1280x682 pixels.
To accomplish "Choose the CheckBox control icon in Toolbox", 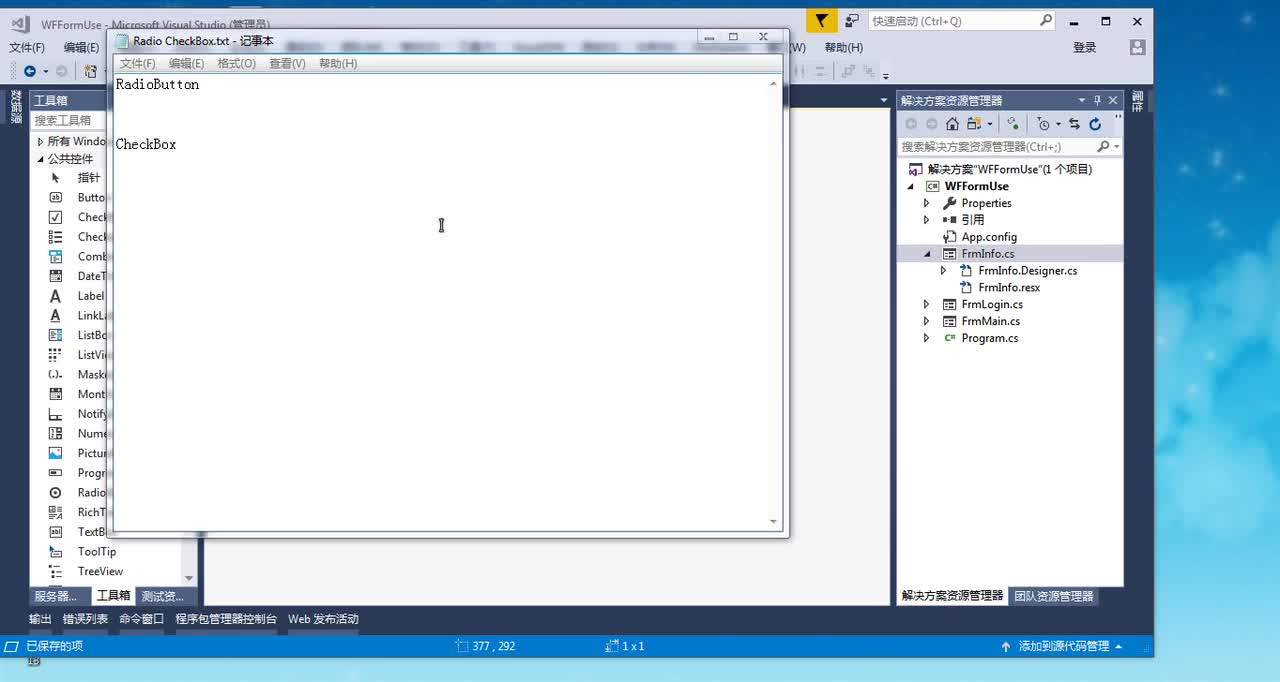I will coord(56,217).
